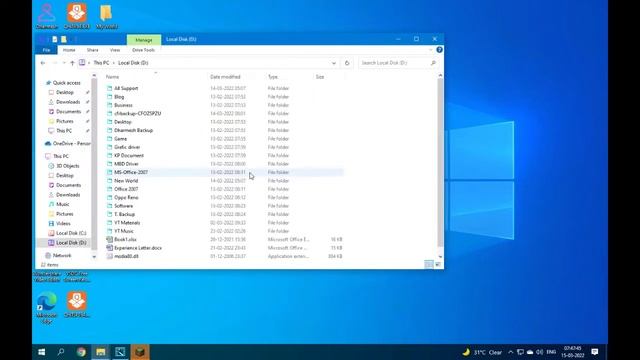Open the Home ribbon tab

coord(69,50)
